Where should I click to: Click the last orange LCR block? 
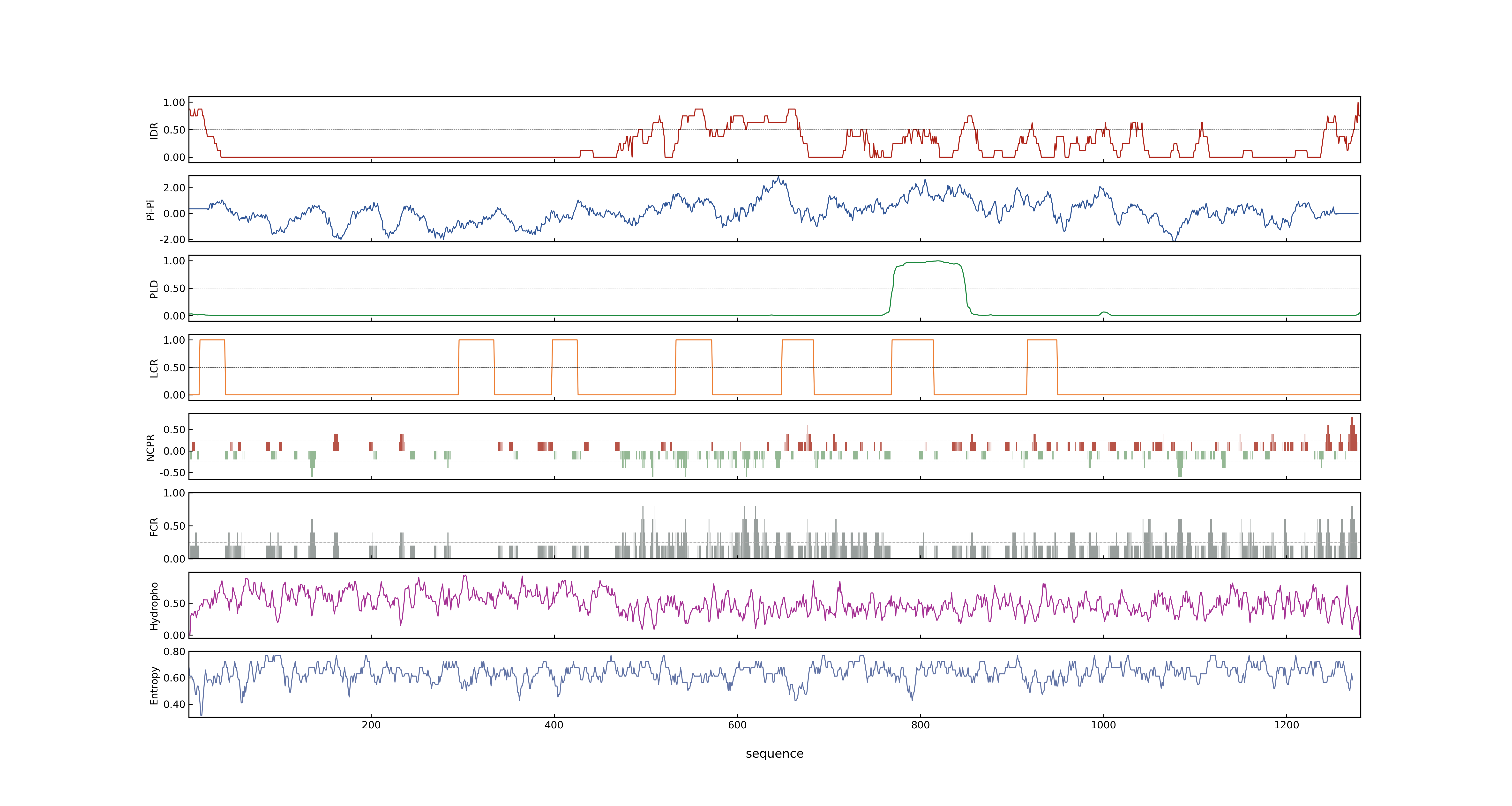pyautogui.click(x=1042, y=367)
